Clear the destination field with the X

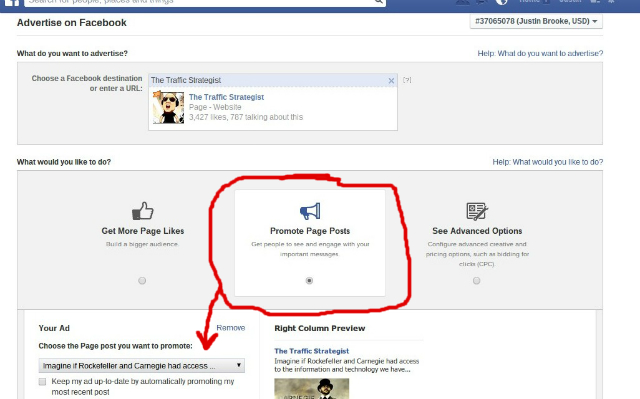point(391,80)
